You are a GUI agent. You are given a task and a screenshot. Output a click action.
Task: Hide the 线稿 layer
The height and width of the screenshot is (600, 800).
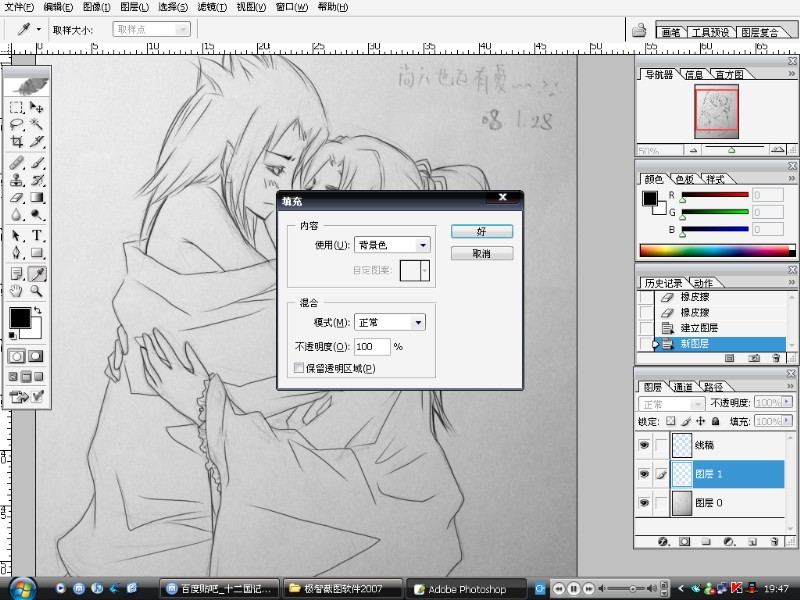(644, 445)
